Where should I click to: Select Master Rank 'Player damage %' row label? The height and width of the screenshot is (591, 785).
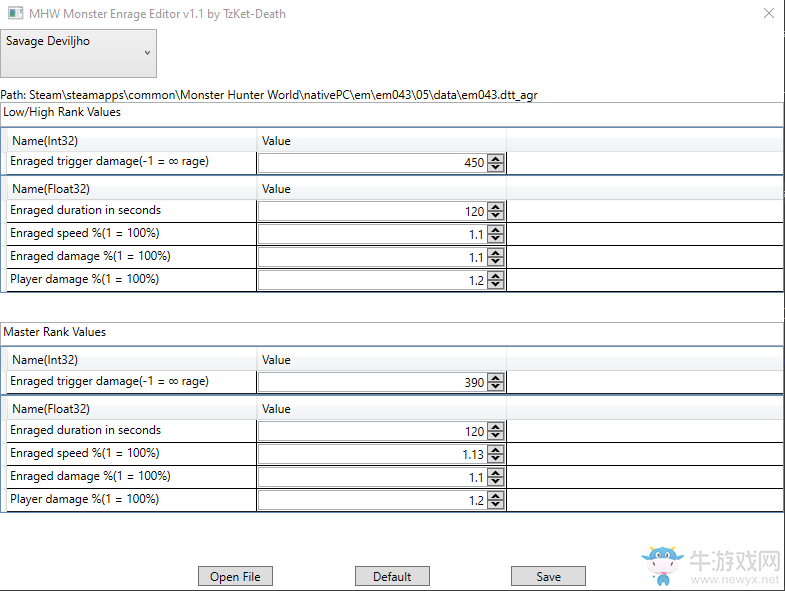tap(85, 499)
